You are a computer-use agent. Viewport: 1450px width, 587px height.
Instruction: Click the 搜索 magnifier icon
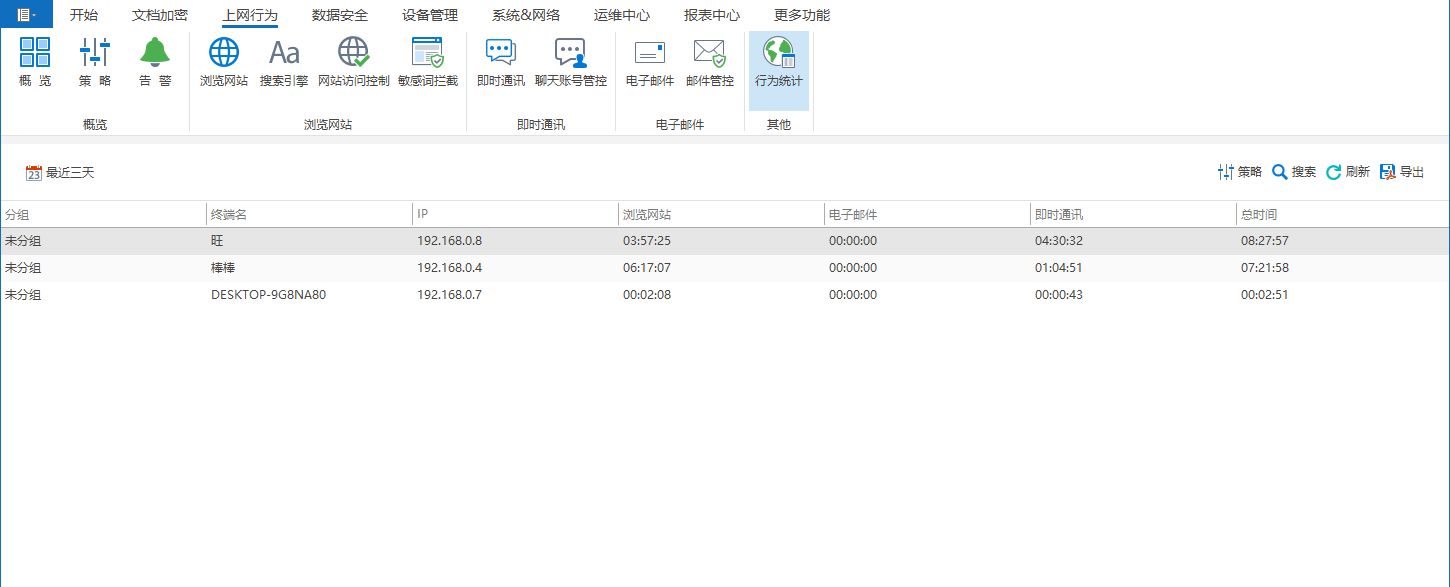1279,172
